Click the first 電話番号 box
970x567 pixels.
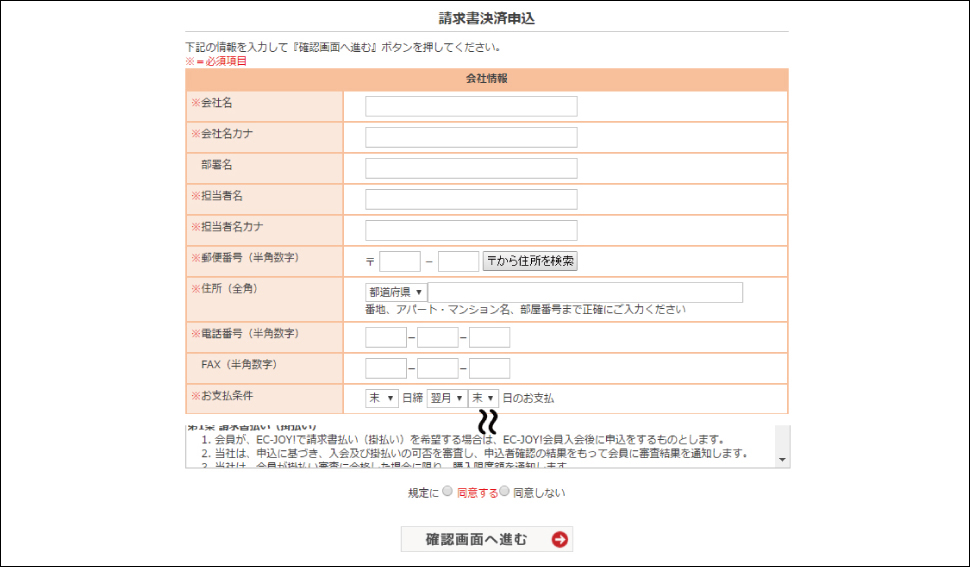point(385,338)
